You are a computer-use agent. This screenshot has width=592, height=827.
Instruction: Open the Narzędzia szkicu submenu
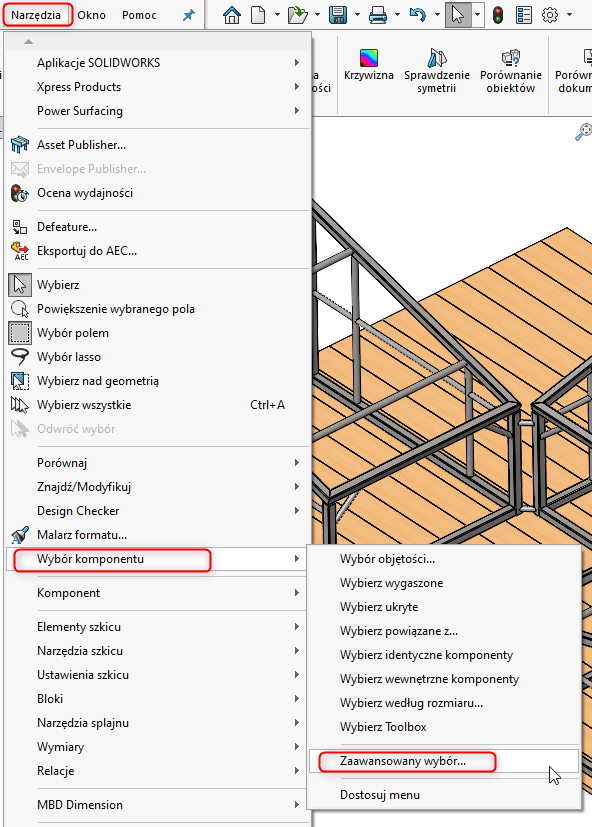[157, 651]
